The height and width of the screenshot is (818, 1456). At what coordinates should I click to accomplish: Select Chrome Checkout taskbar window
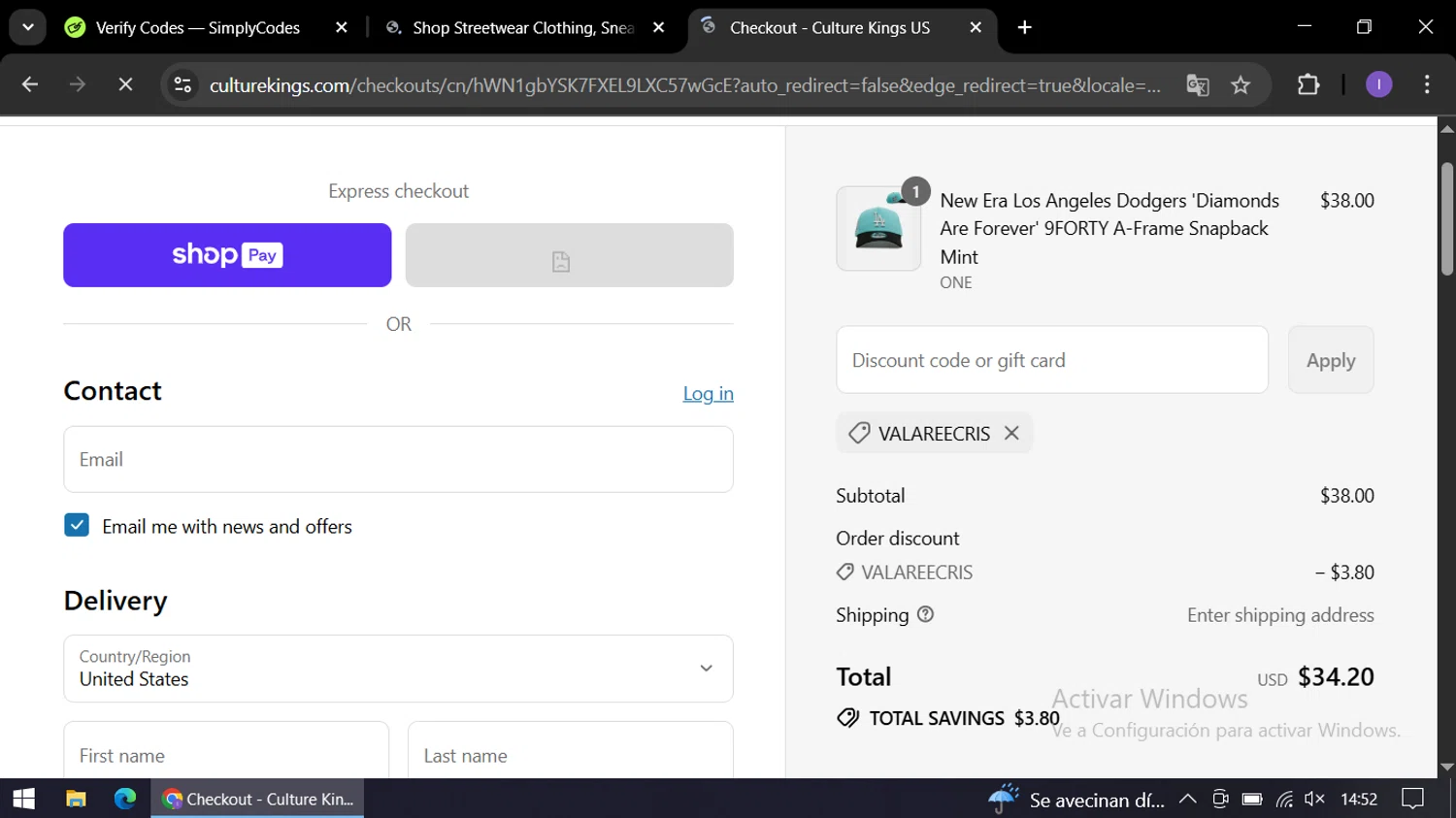[x=257, y=799]
